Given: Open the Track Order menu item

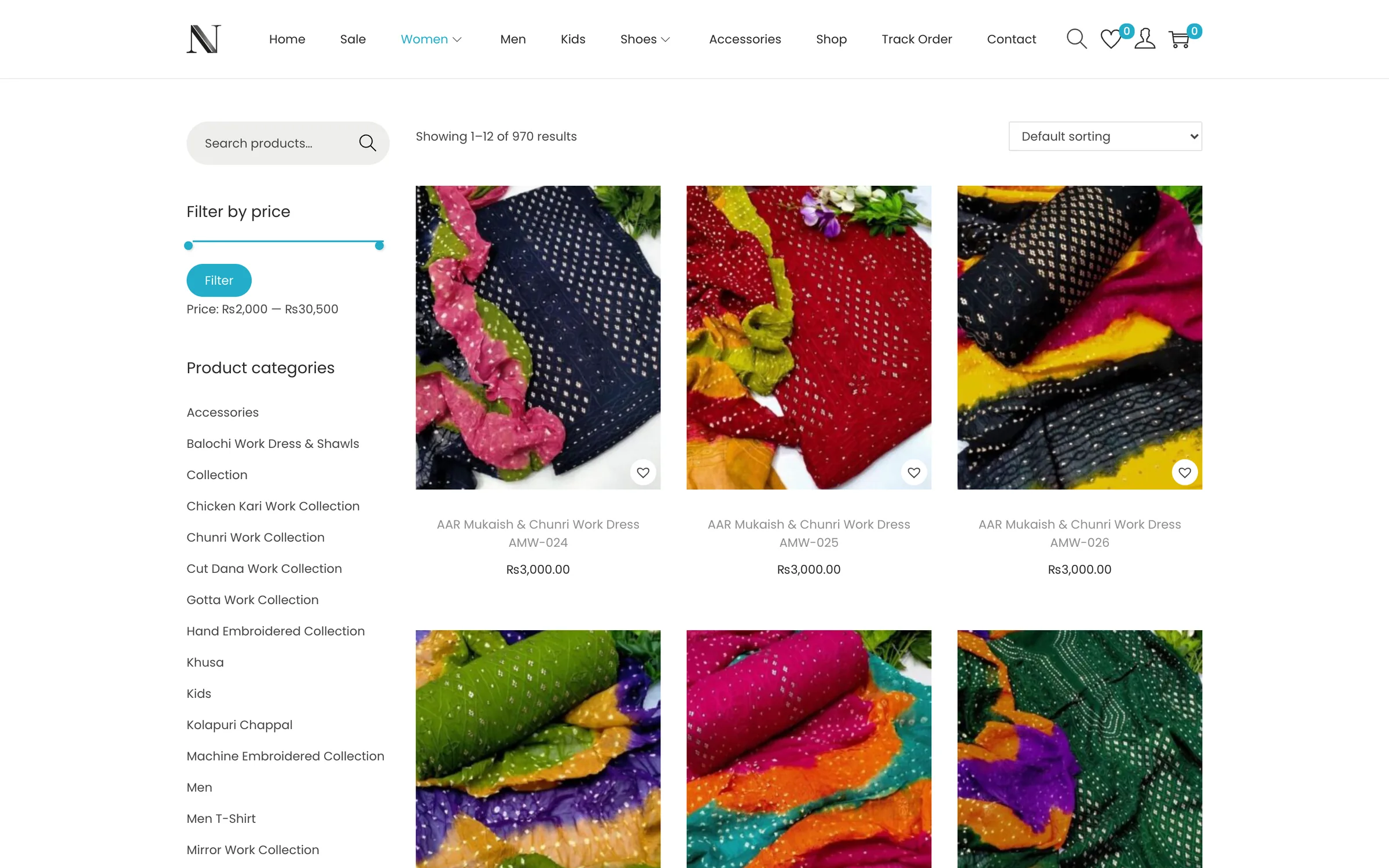Looking at the screenshot, I should coord(917,39).
